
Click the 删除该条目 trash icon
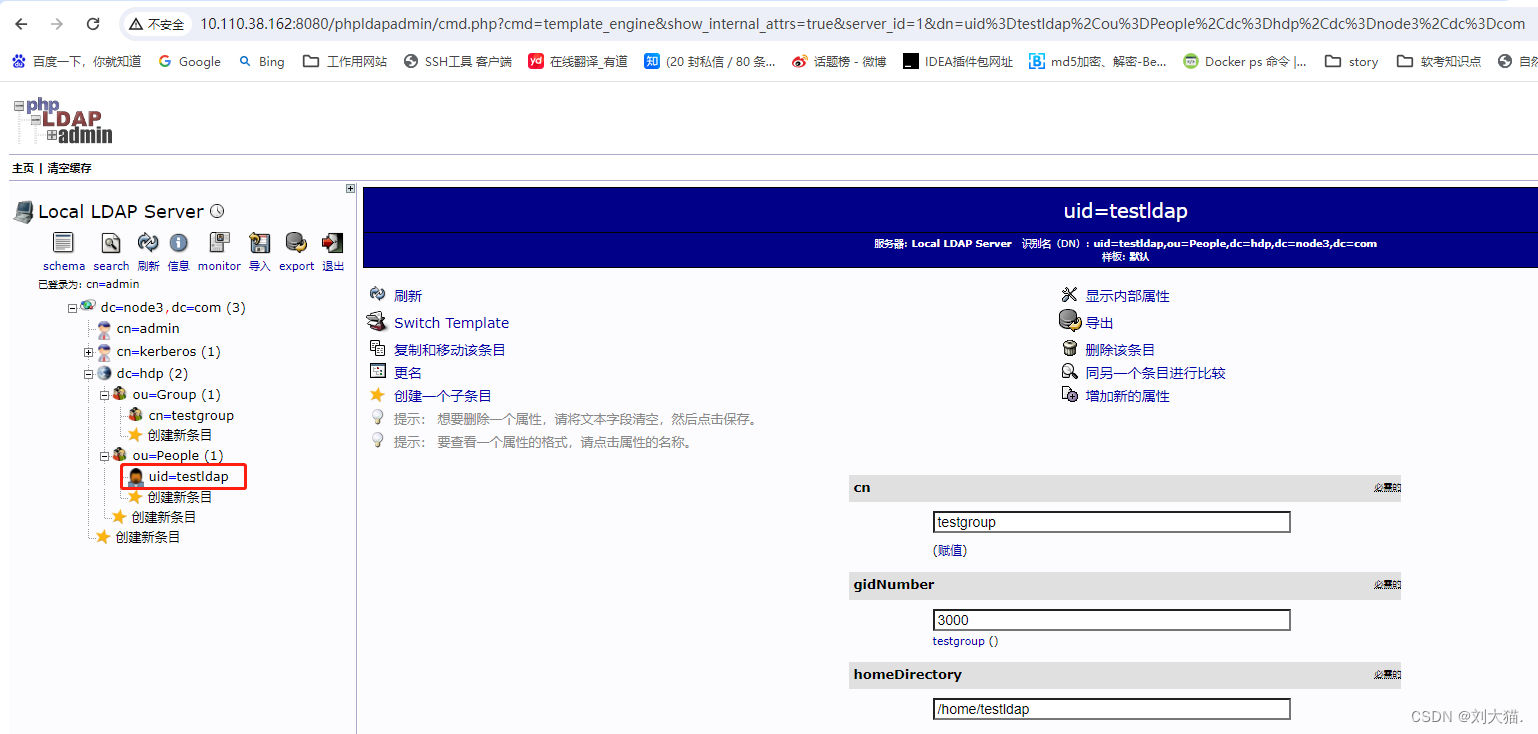pos(1069,349)
